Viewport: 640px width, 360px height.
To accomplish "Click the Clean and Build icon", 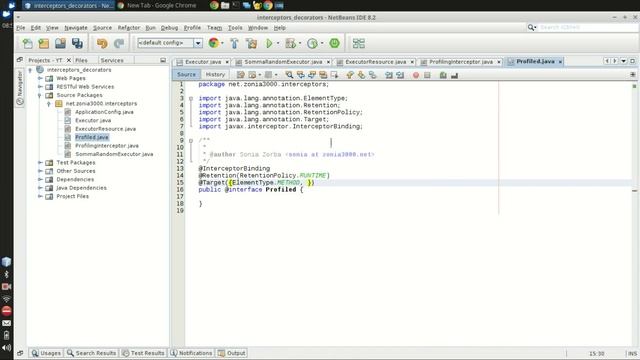I will click(251, 43).
